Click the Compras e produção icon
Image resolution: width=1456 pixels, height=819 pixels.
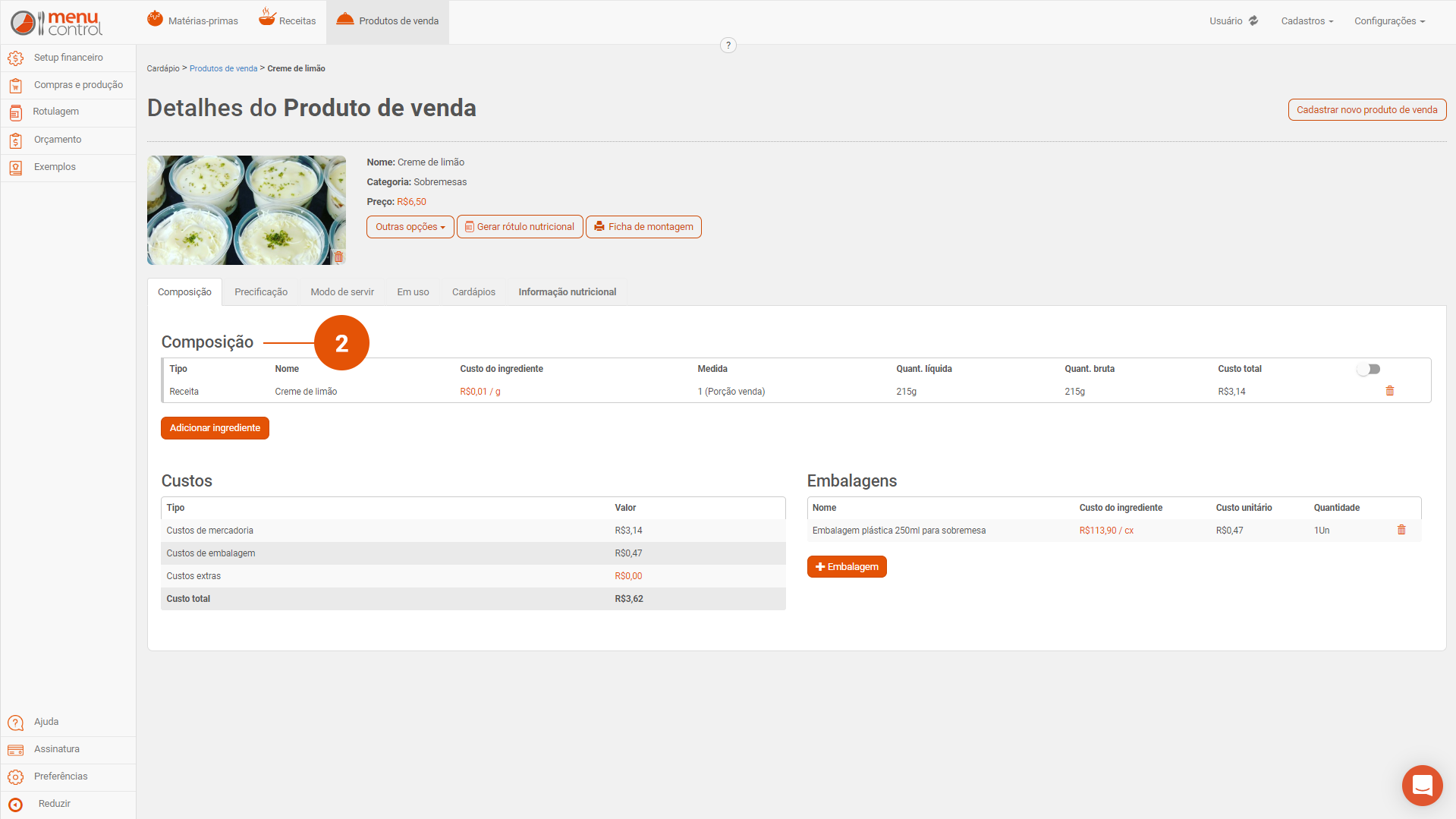click(16, 86)
